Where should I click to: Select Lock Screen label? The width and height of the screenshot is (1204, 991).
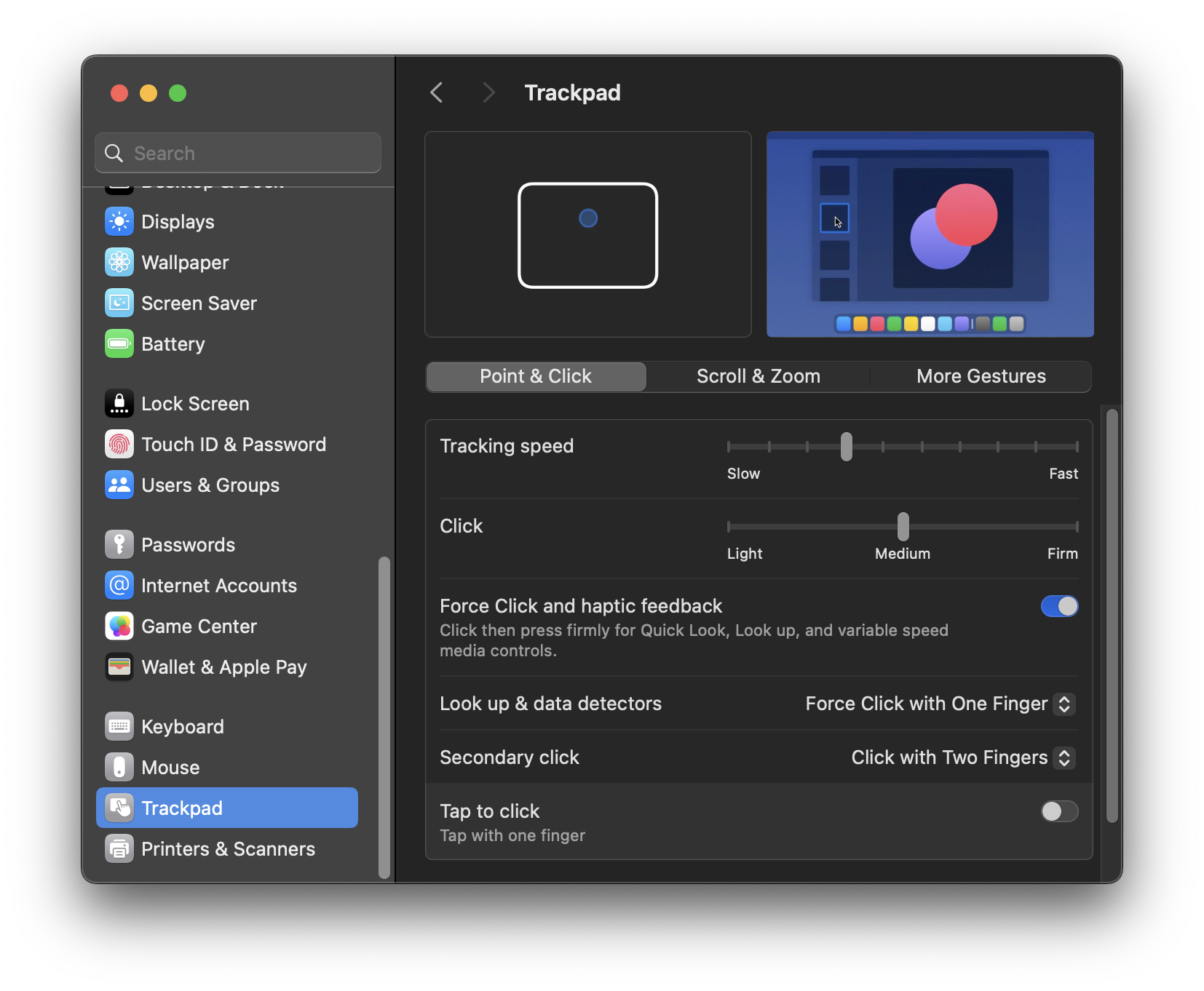point(195,404)
